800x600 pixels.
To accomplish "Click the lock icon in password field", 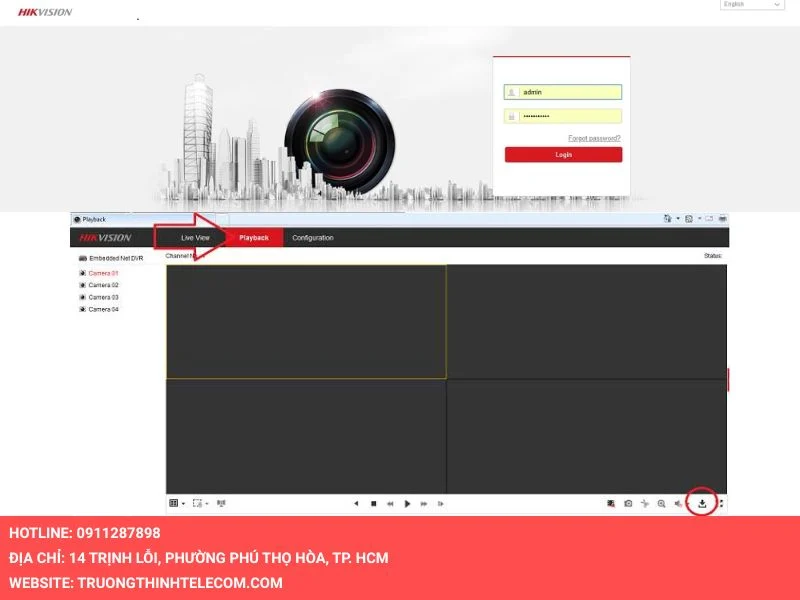I will (511, 116).
